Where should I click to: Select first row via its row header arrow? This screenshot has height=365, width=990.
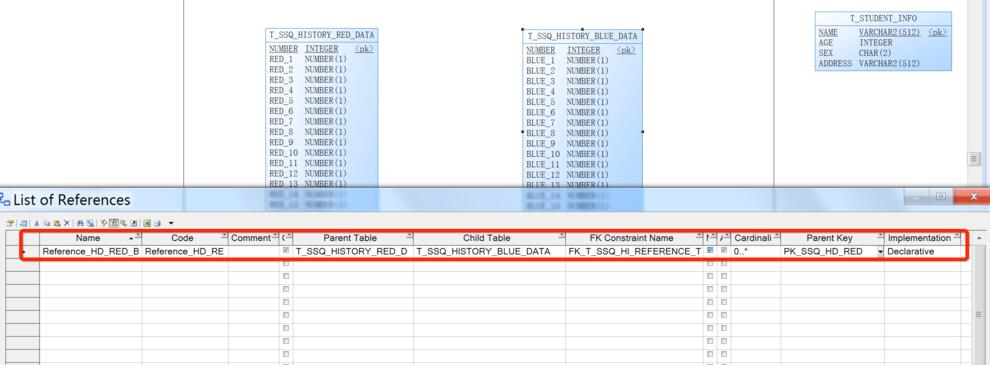point(23,251)
